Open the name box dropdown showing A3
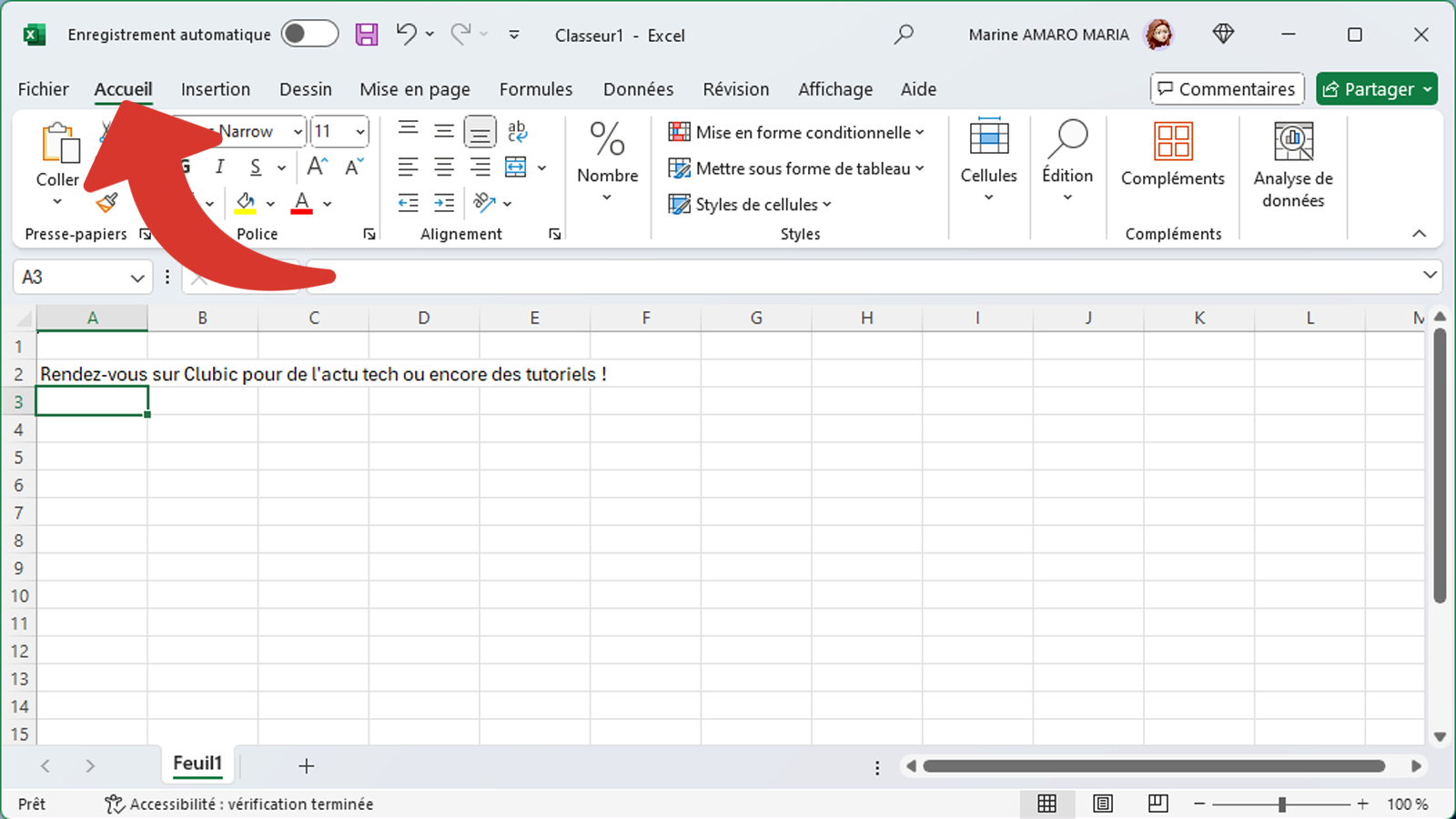1456x819 pixels. (136, 278)
